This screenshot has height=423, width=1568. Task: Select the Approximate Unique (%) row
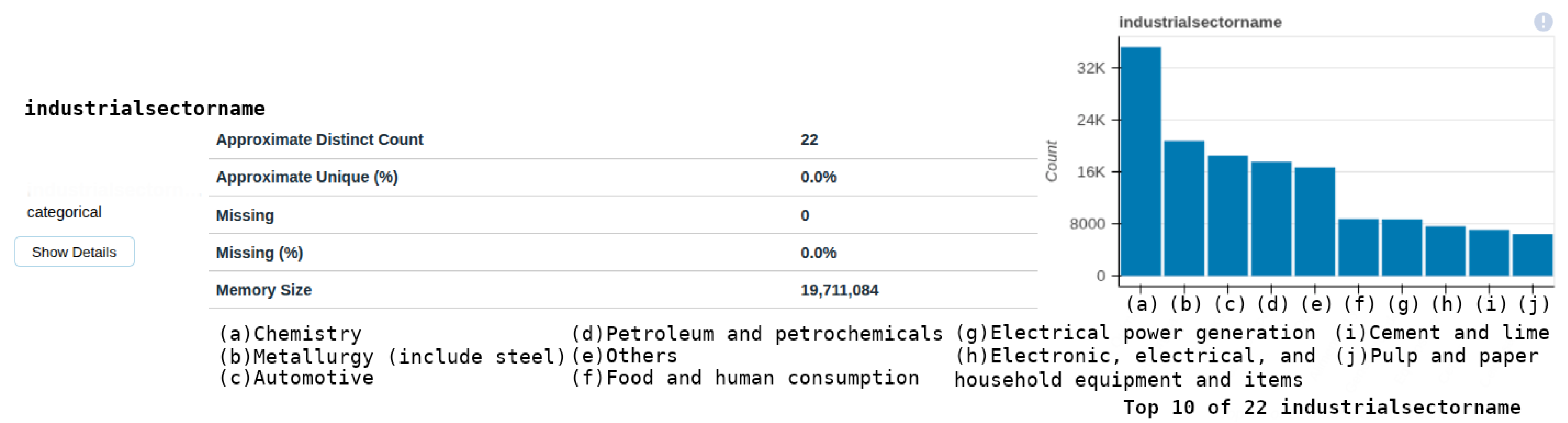click(307, 177)
